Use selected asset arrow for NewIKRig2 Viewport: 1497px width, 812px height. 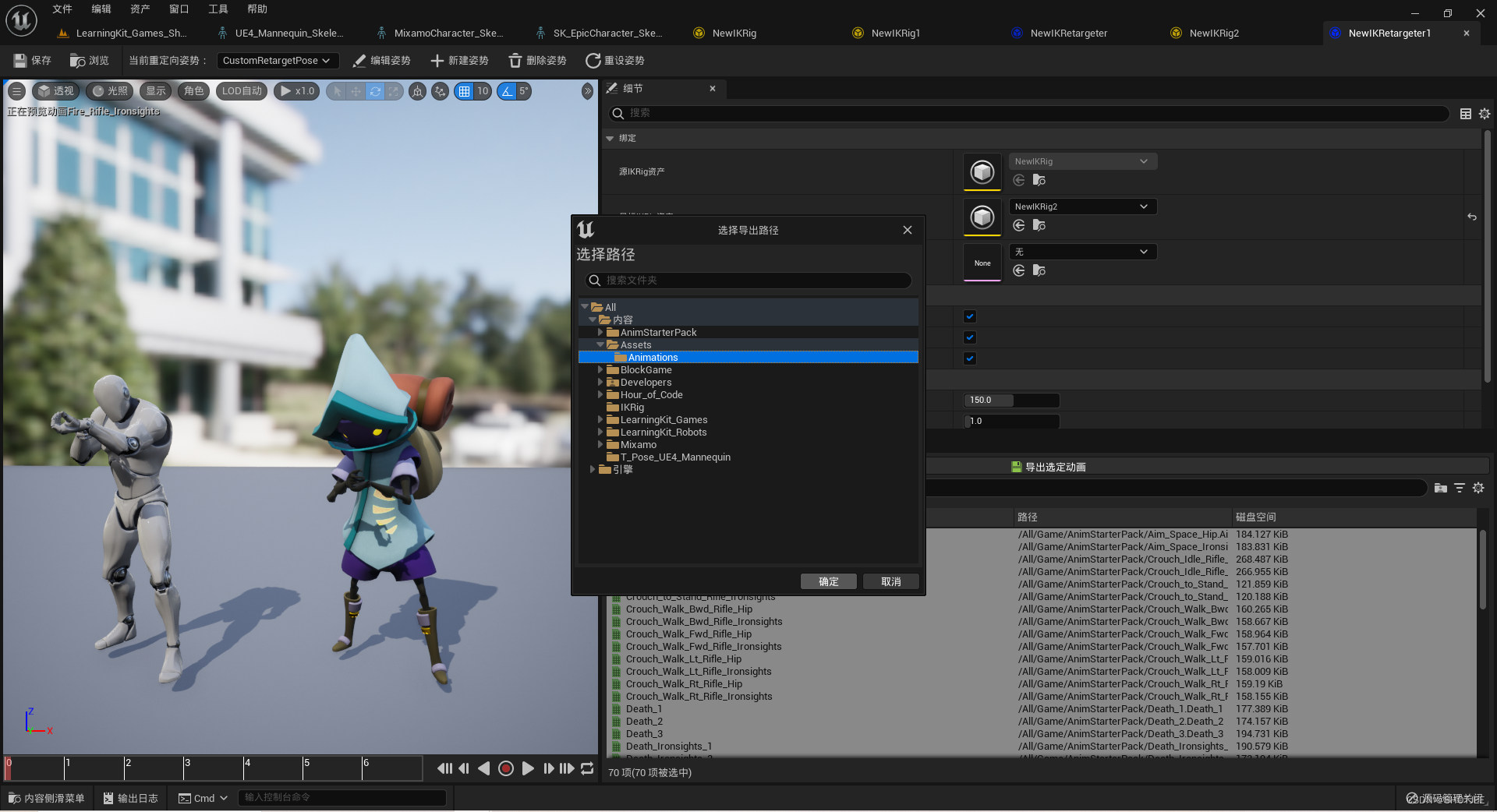click(1018, 225)
